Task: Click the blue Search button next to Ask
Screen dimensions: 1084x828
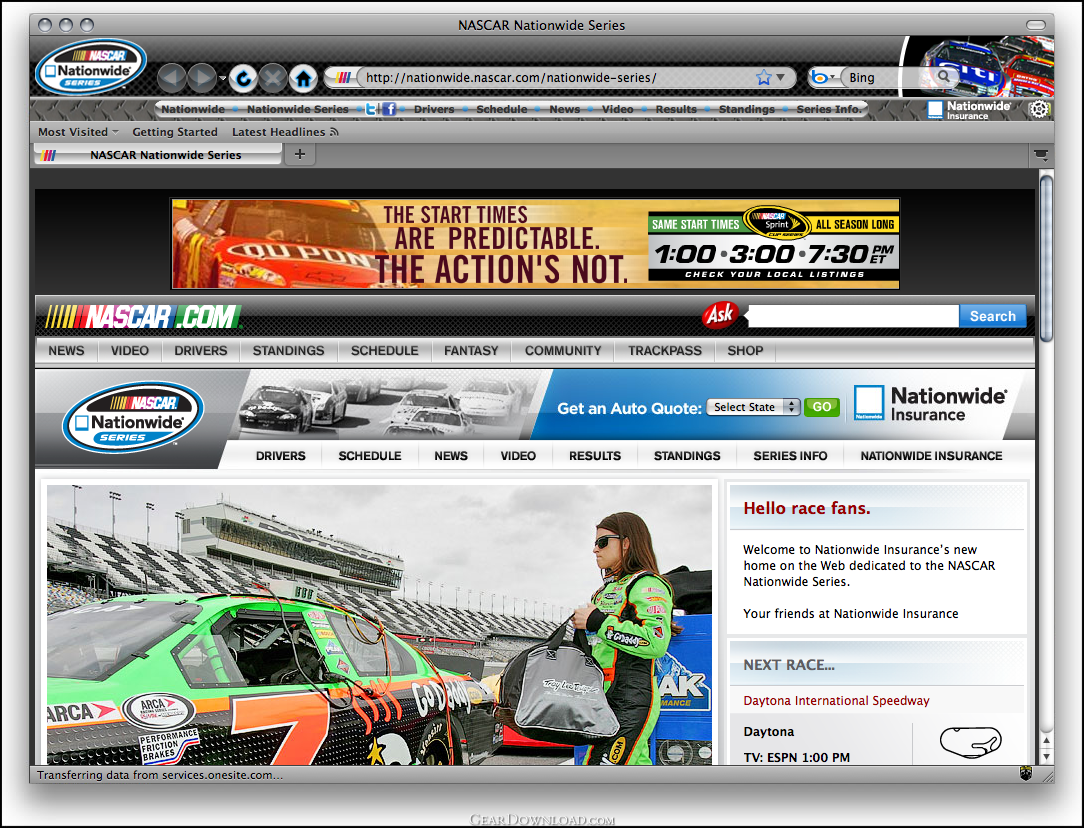Action: (992, 316)
